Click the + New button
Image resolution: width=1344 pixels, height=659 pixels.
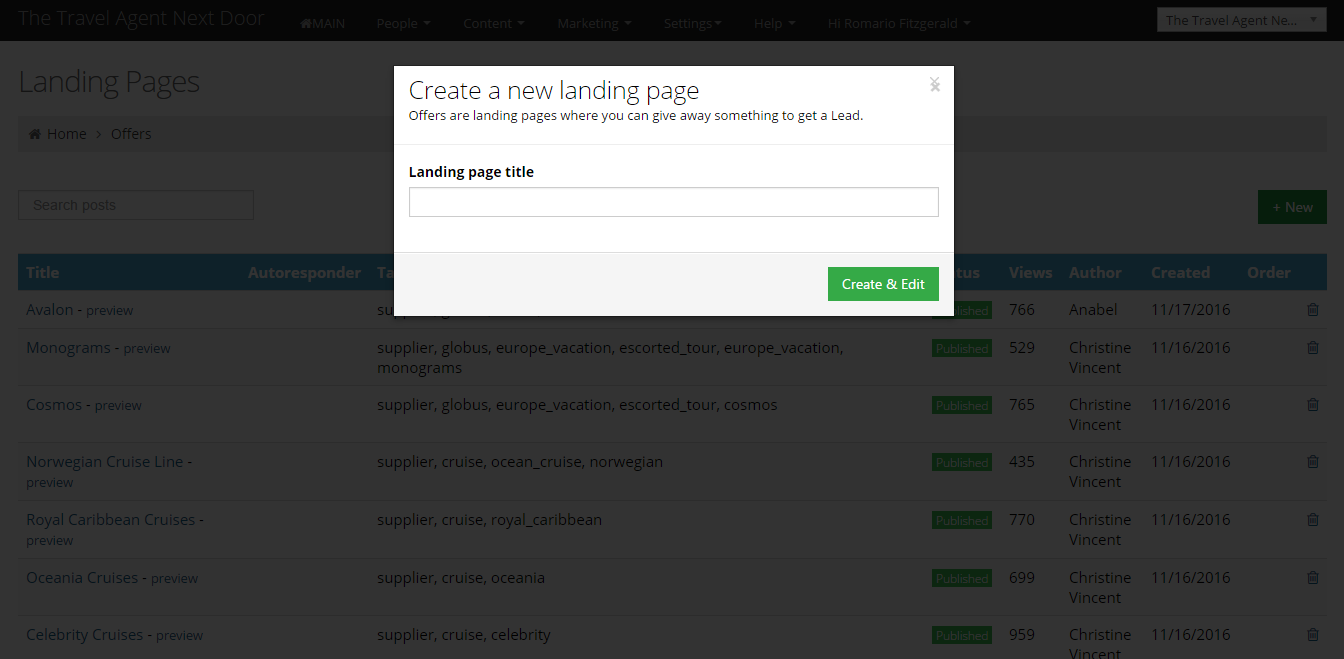(x=1291, y=207)
